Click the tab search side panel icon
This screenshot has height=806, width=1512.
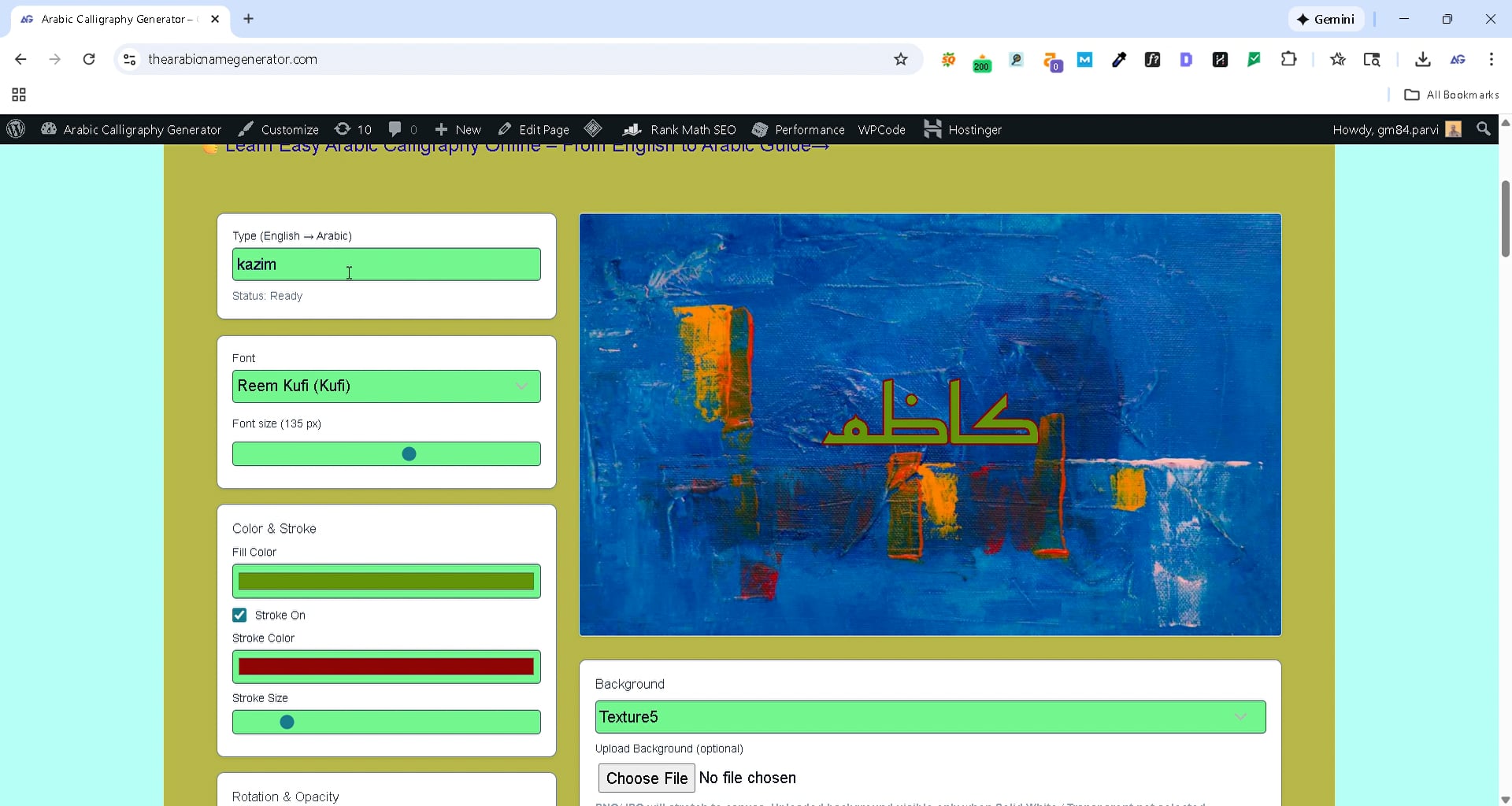pyautogui.click(x=1372, y=59)
